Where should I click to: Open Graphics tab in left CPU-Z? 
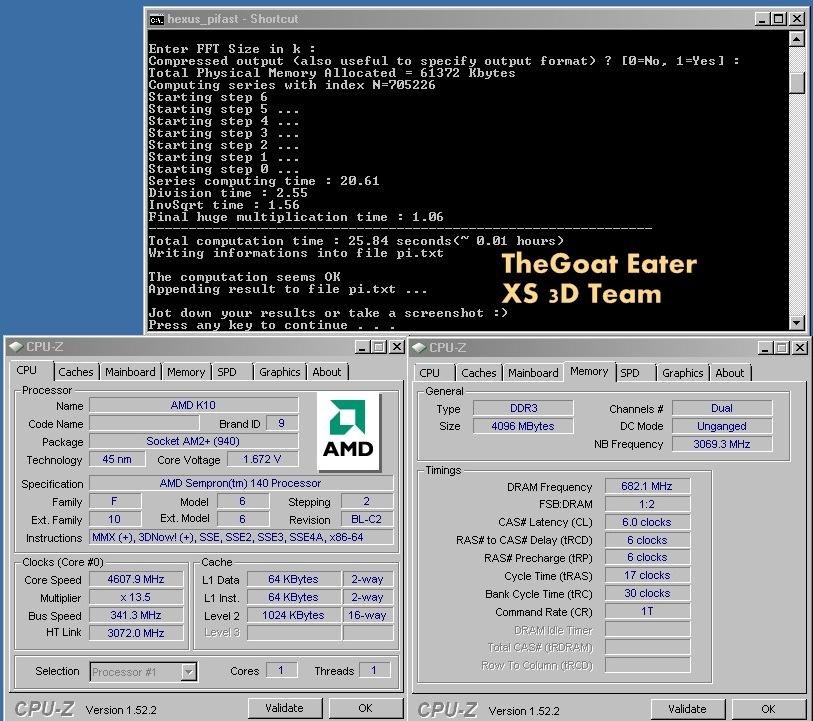tap(280, 372)
